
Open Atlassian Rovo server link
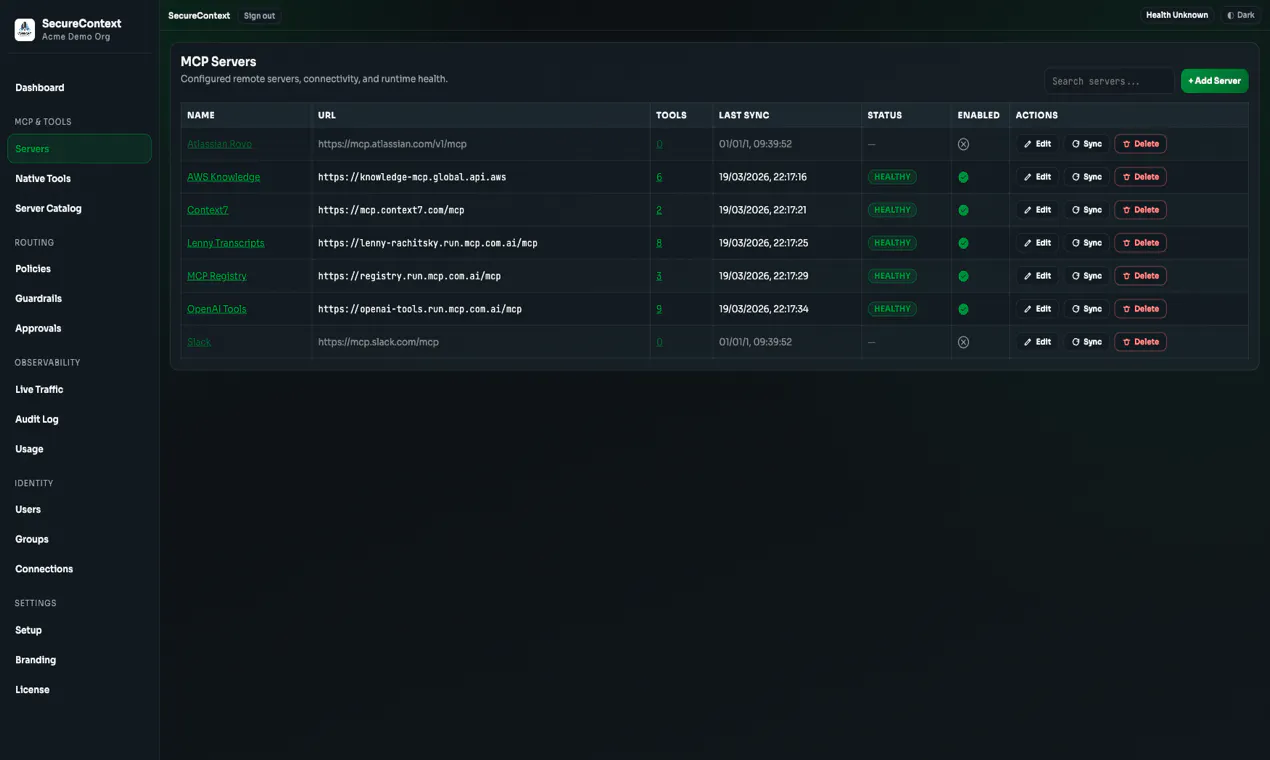[219, 144]
